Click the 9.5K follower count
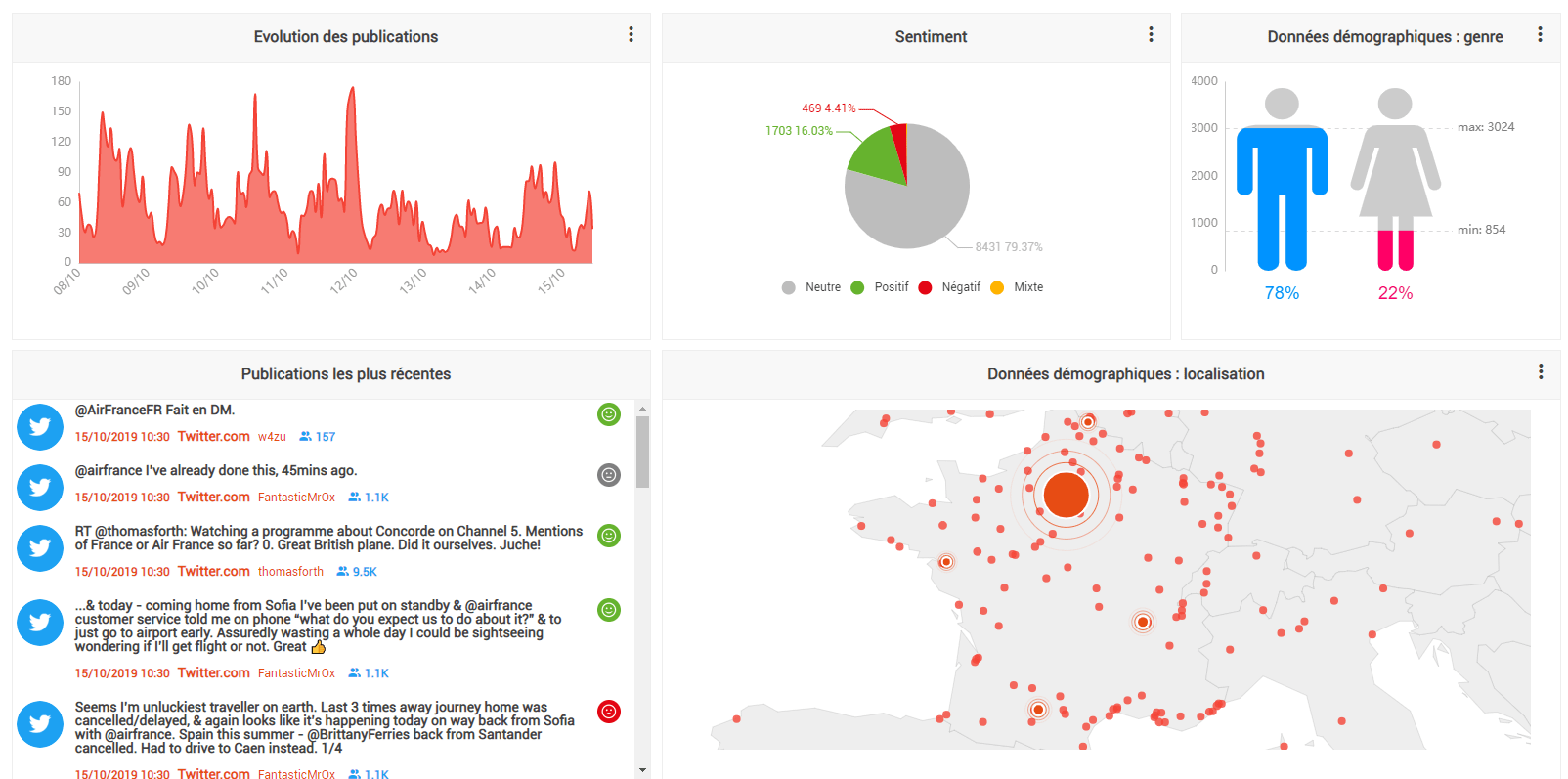The image size is (1568, 779). point(365,572)
